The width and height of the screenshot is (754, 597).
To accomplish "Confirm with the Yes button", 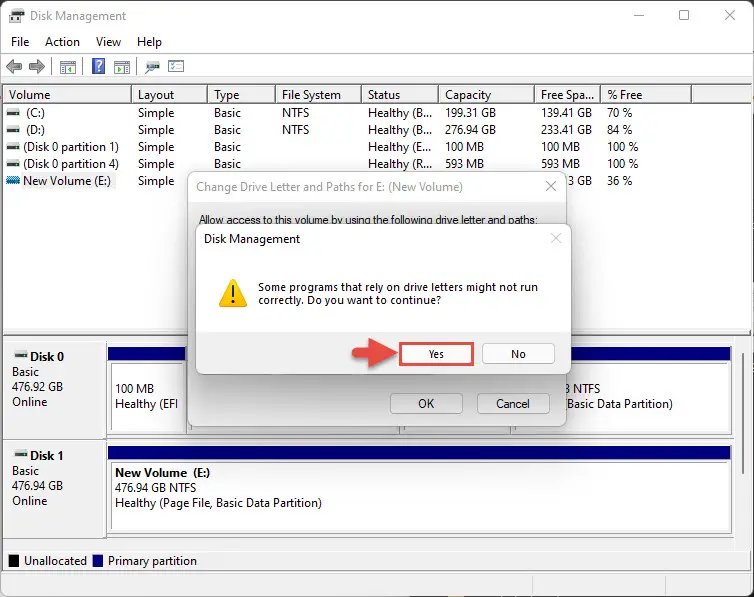I will (436, 354).
